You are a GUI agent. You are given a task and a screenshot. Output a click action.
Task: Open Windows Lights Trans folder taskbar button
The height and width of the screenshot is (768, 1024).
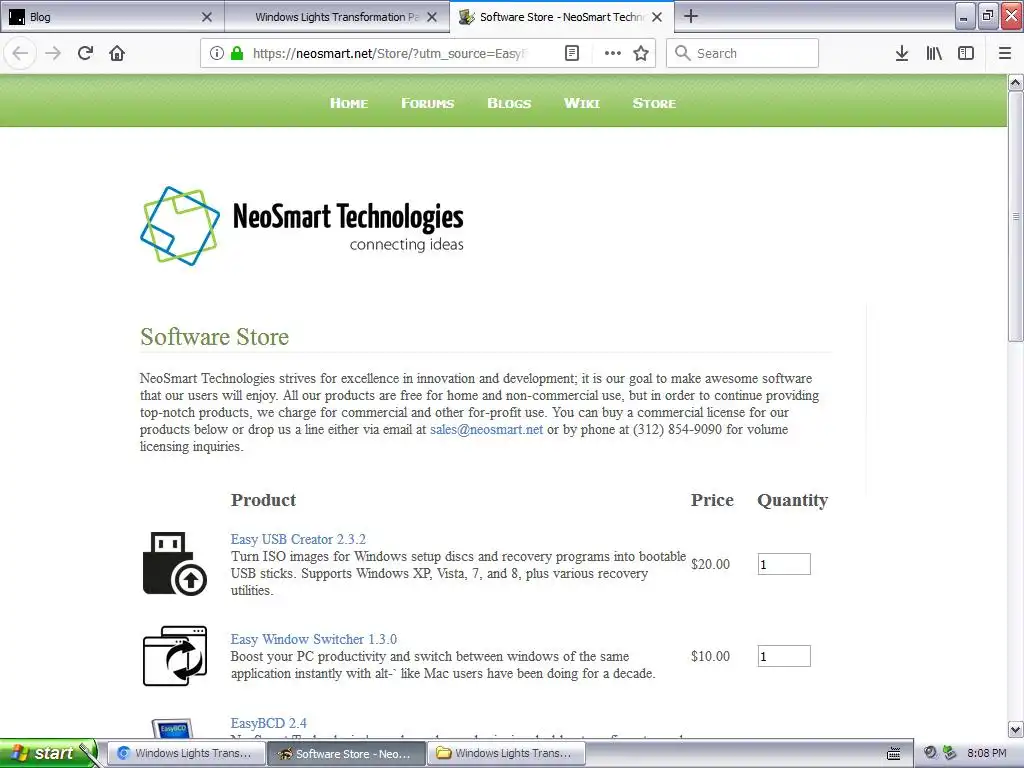coord(506,754)
